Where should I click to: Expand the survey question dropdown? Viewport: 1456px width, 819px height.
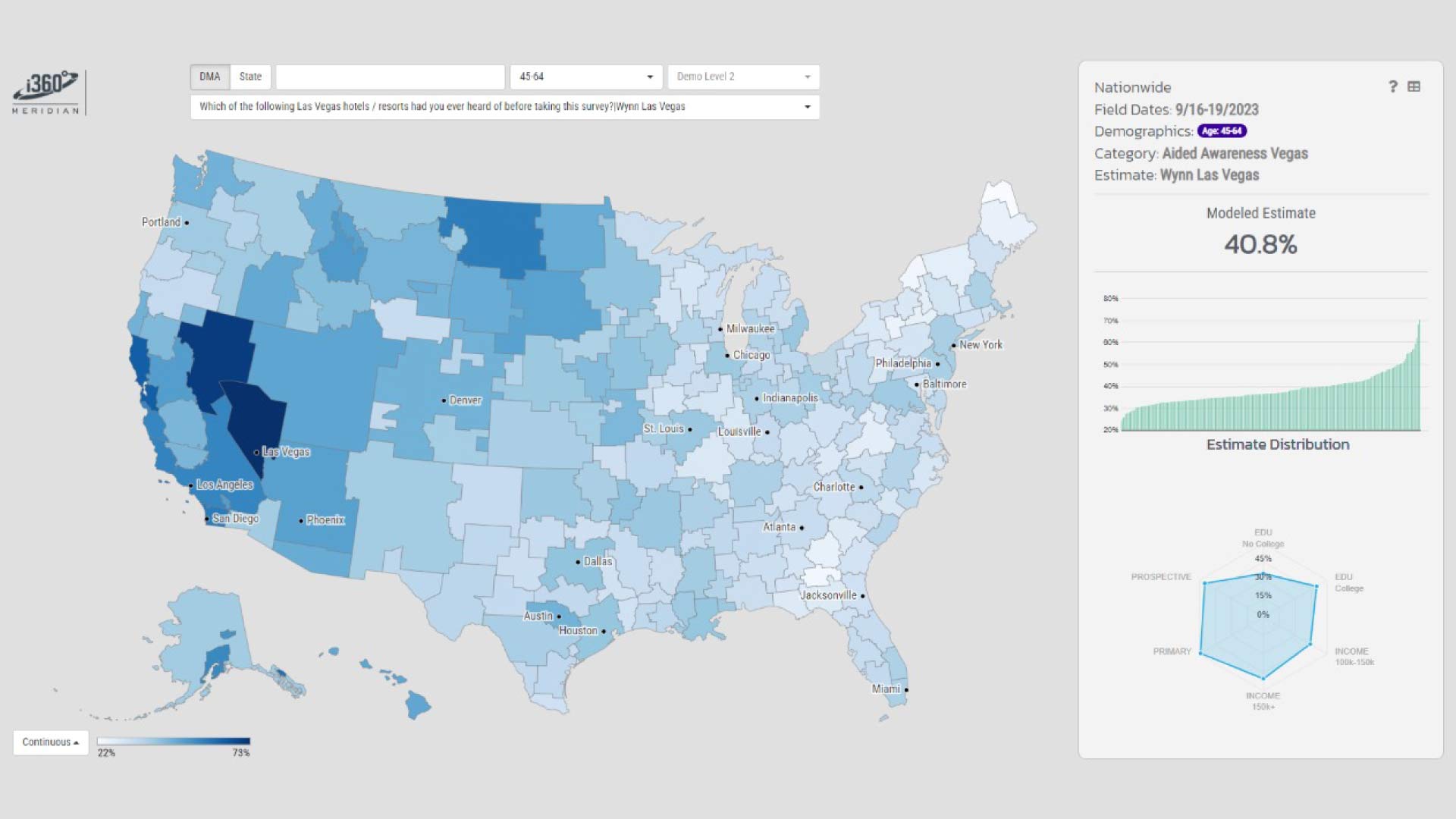(505, 107)
